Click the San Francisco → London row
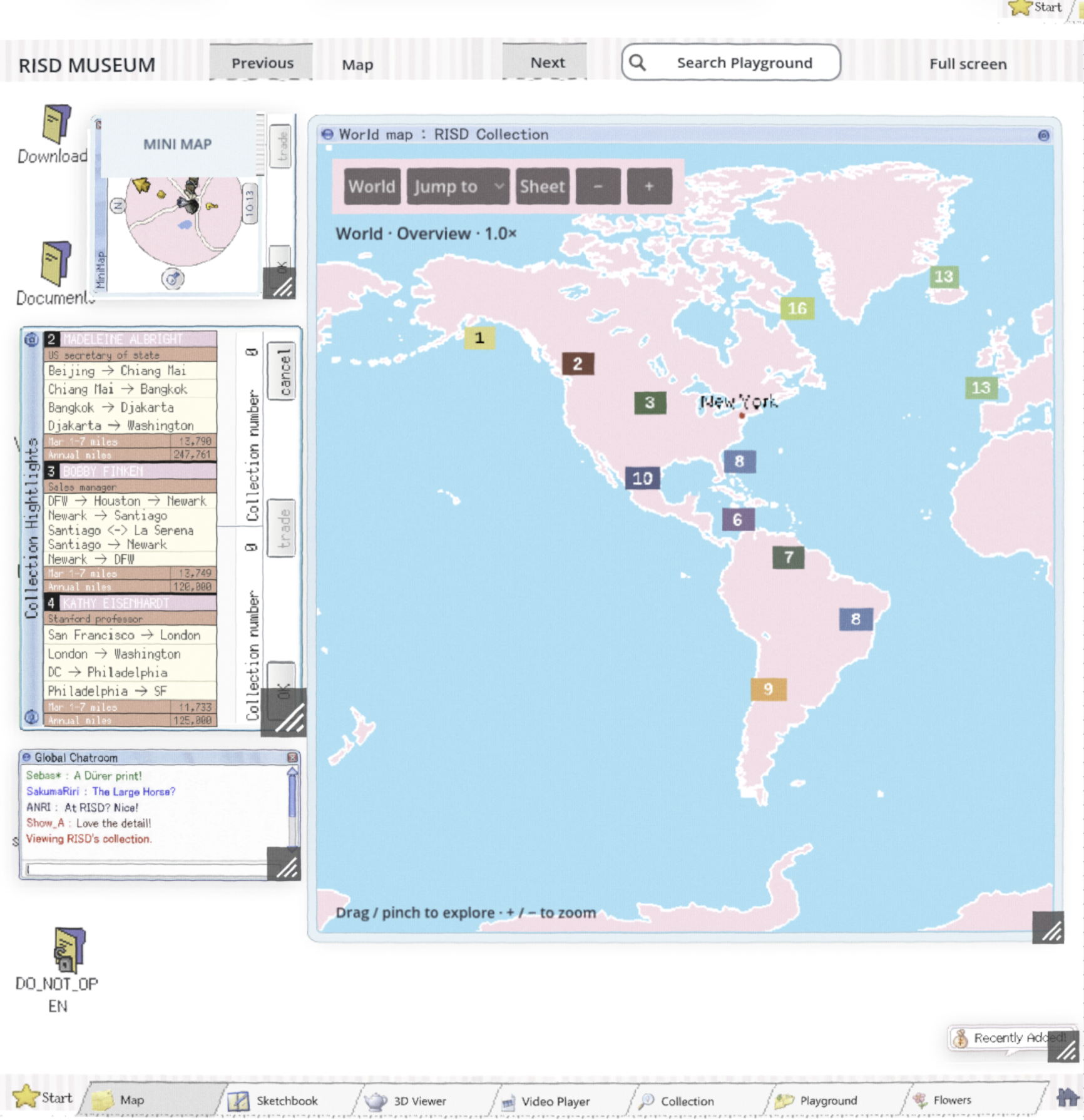The height and width of the screenshot is (1120, 1084). click(130, 635)
